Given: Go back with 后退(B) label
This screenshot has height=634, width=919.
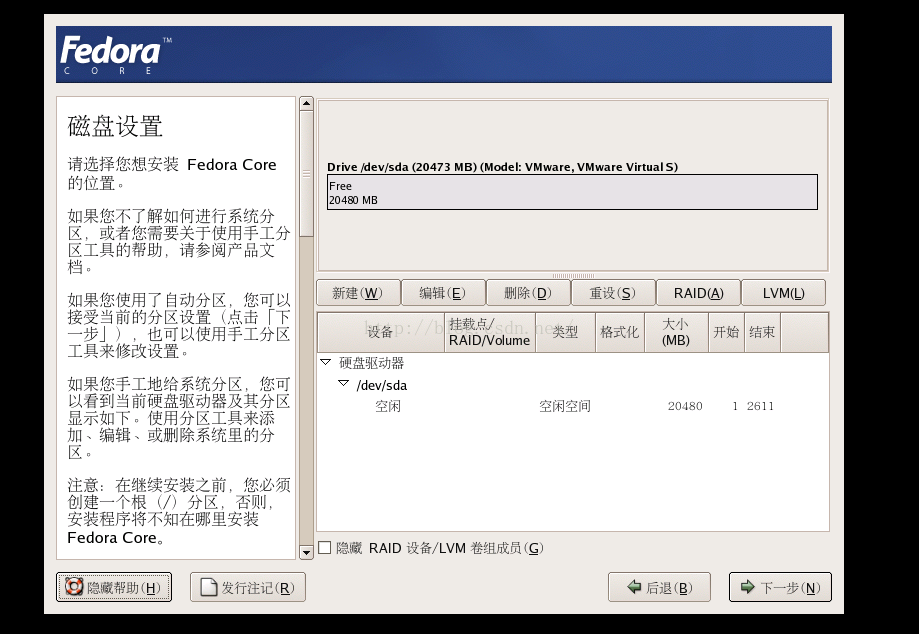Looking at the screenshot, I should pos(669,588).
